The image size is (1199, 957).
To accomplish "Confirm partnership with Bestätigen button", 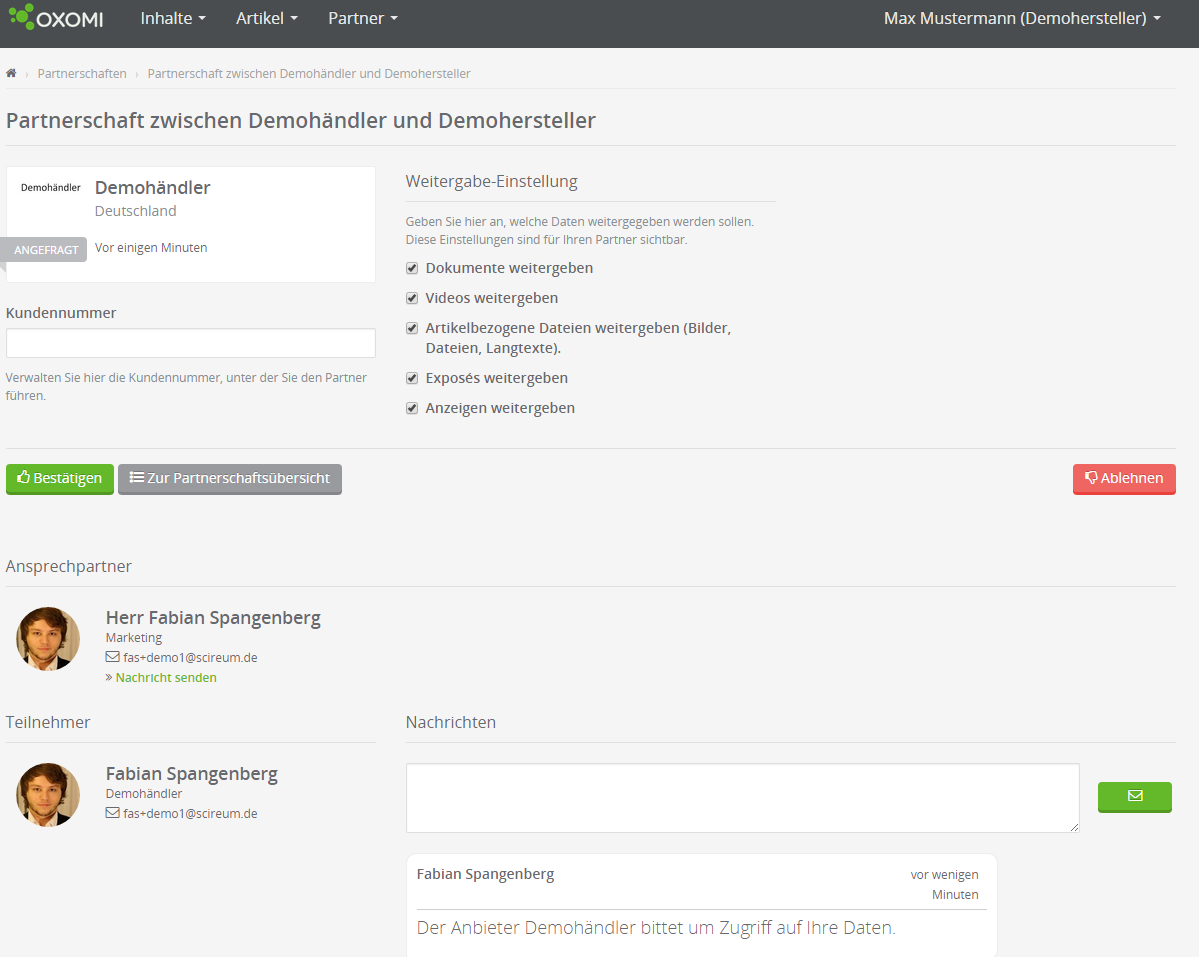I will (x=60, y=479).
